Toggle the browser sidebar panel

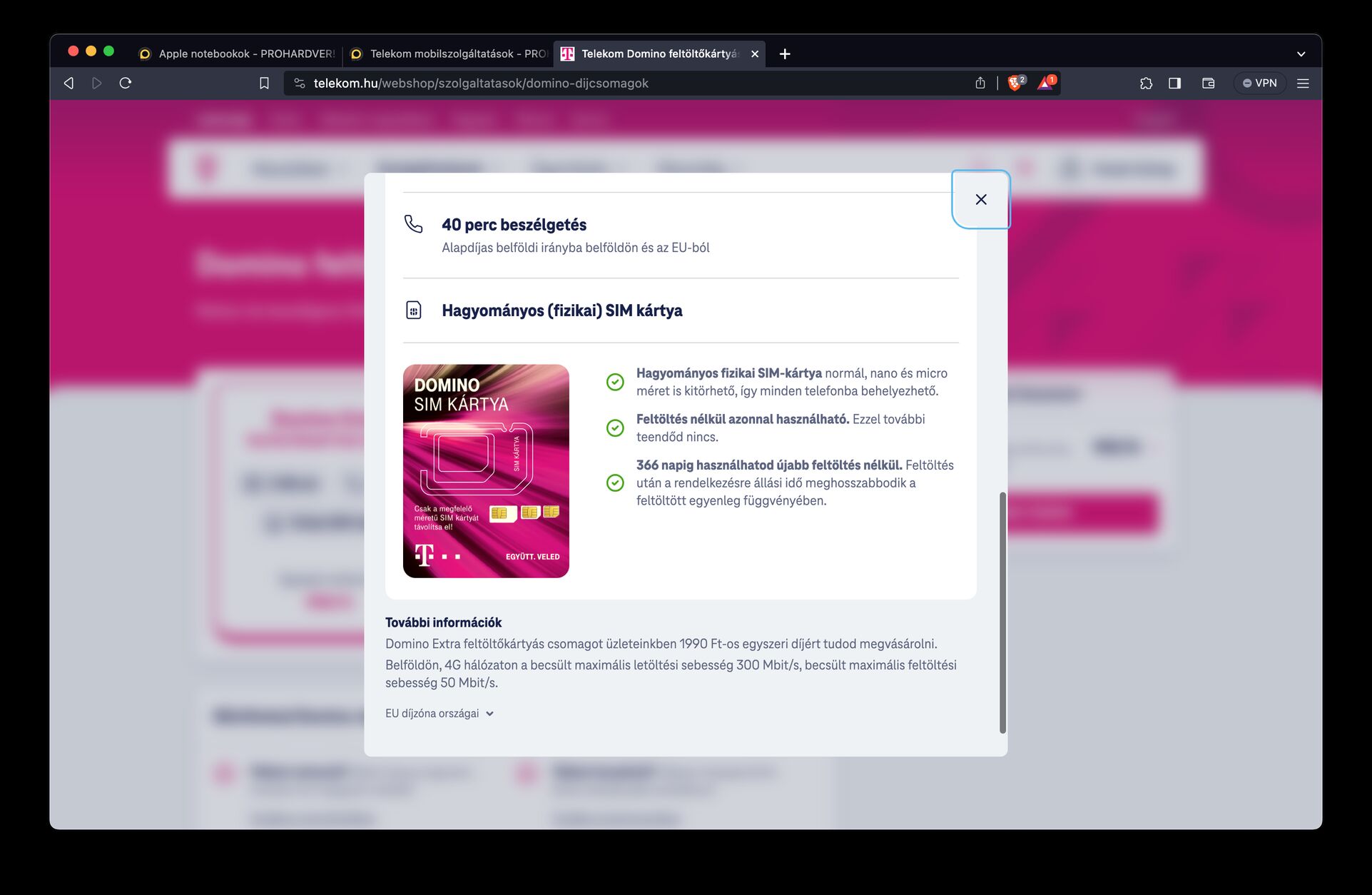coord(1175,84)
